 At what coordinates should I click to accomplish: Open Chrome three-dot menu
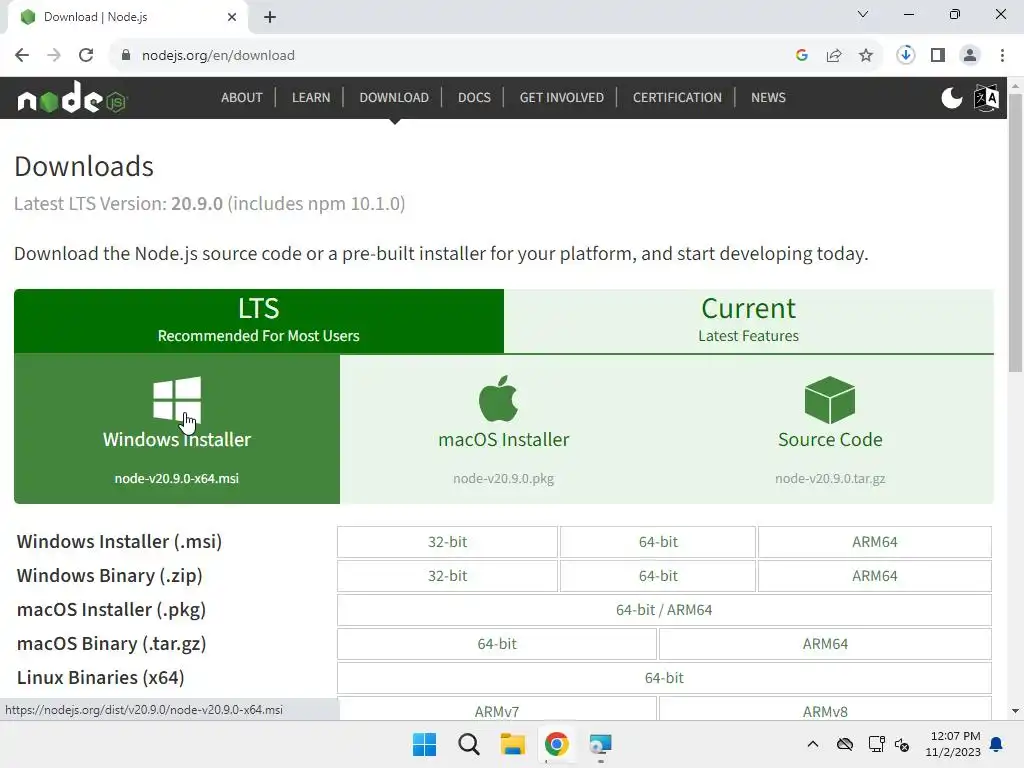1002,56
